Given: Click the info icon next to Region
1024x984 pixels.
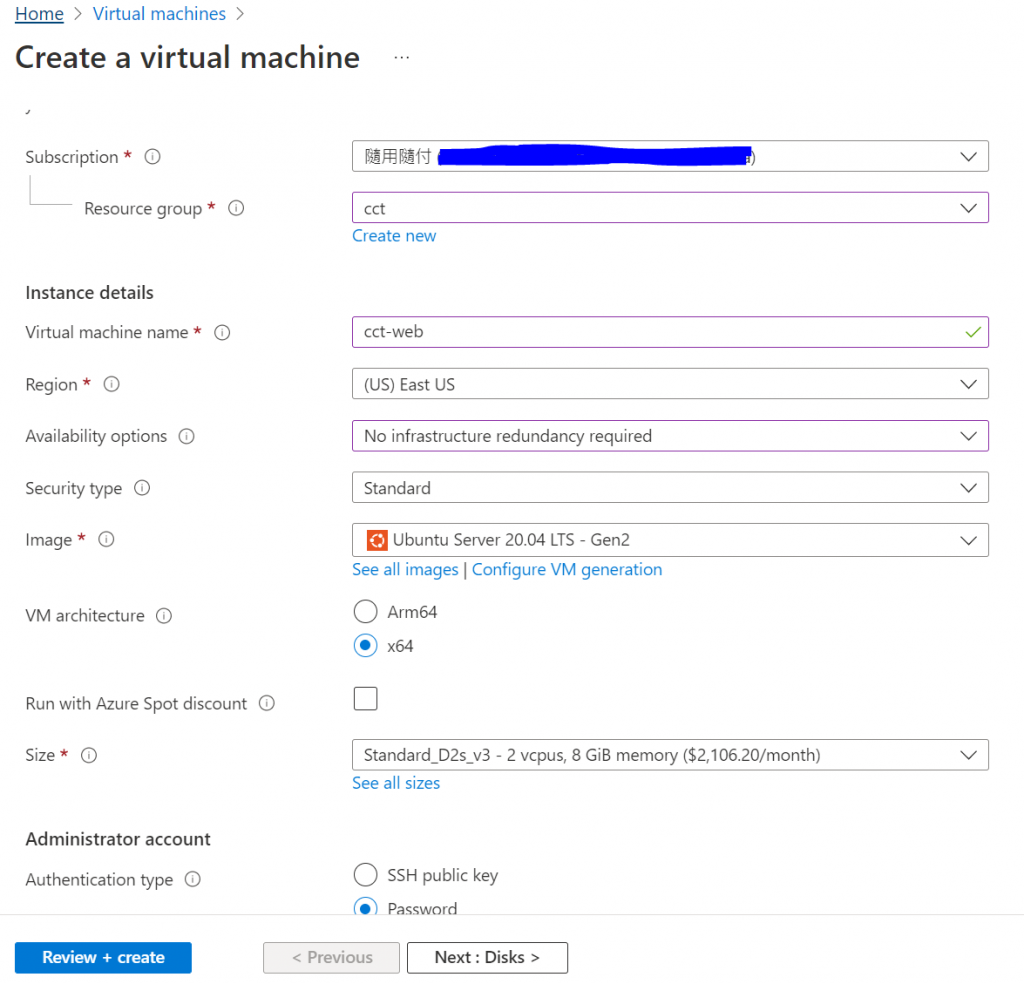Looking at the screenshot, I should pyautogui.click(x=112, y=384).
